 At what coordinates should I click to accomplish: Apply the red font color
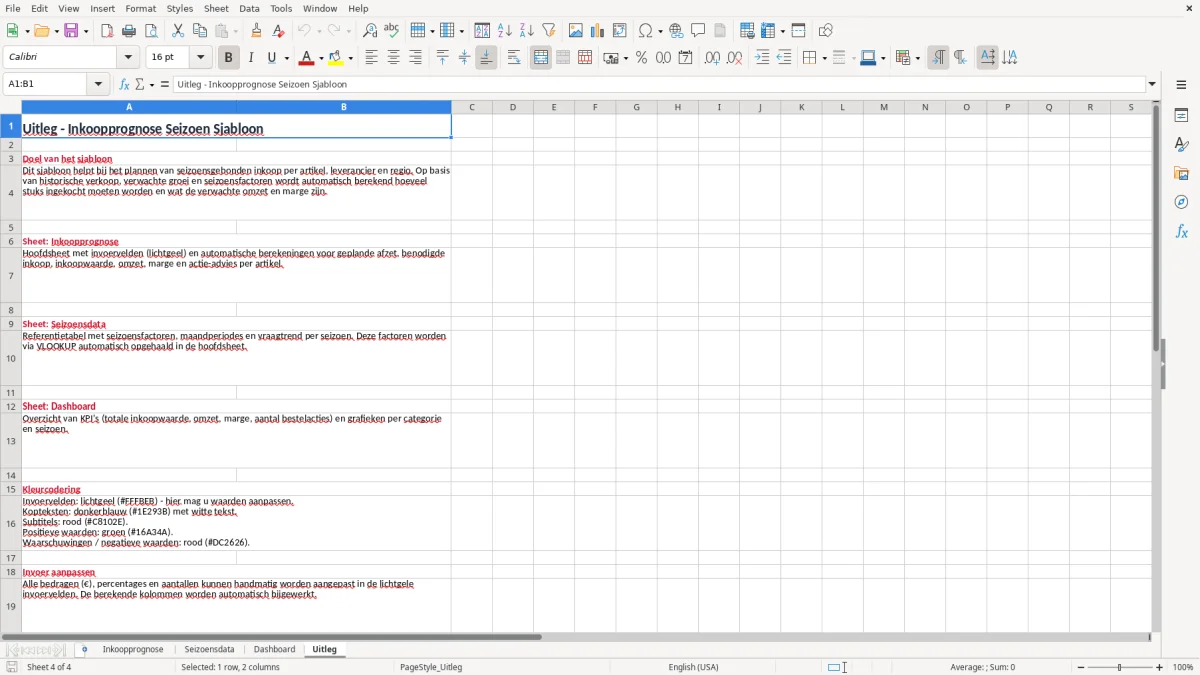point(308,58)
